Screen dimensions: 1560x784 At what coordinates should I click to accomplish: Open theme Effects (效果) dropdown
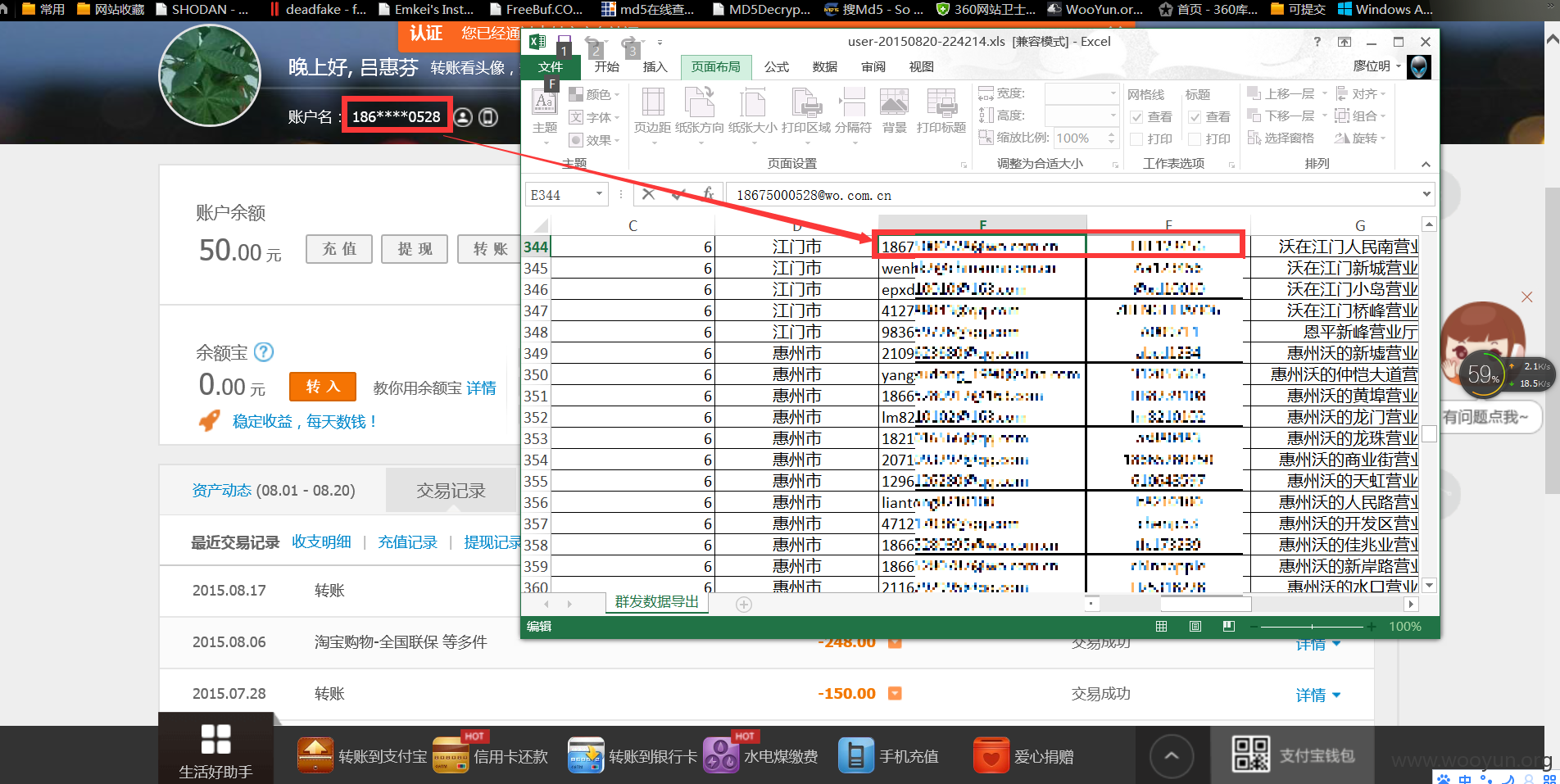[x=595, y=140]
